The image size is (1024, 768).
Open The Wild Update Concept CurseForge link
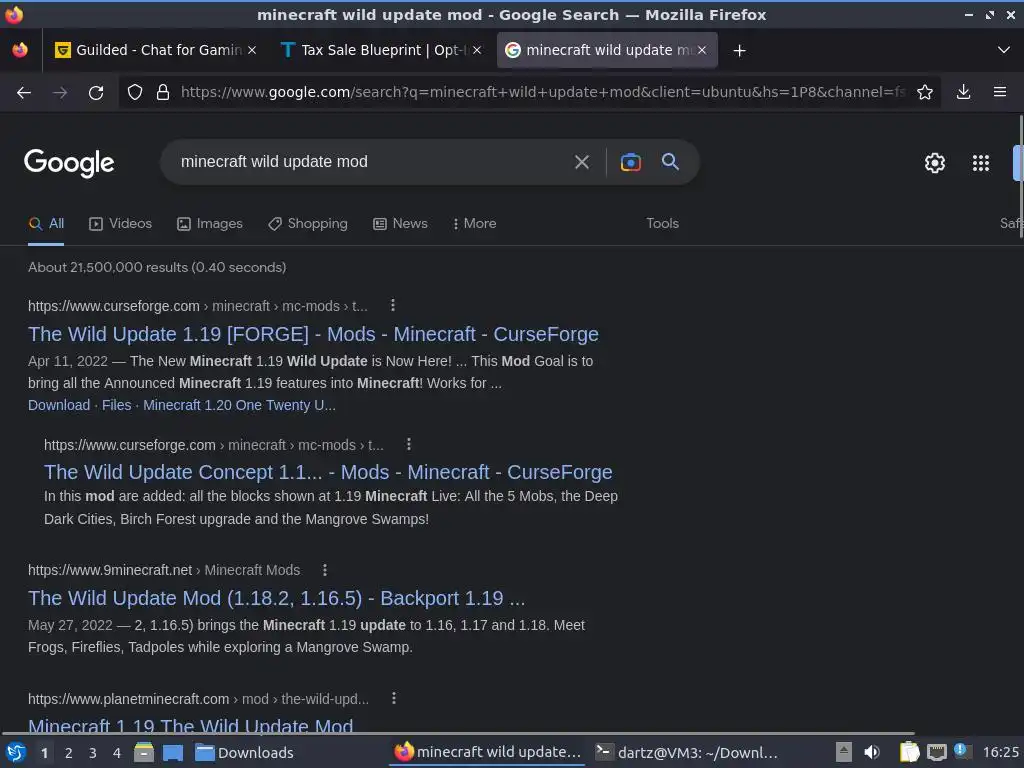point(328,472)
